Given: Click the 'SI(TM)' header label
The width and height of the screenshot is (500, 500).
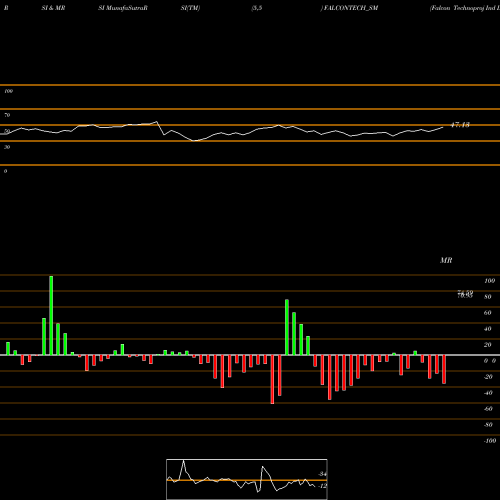Looking at the screenshot, I should [x=190, y=8].
